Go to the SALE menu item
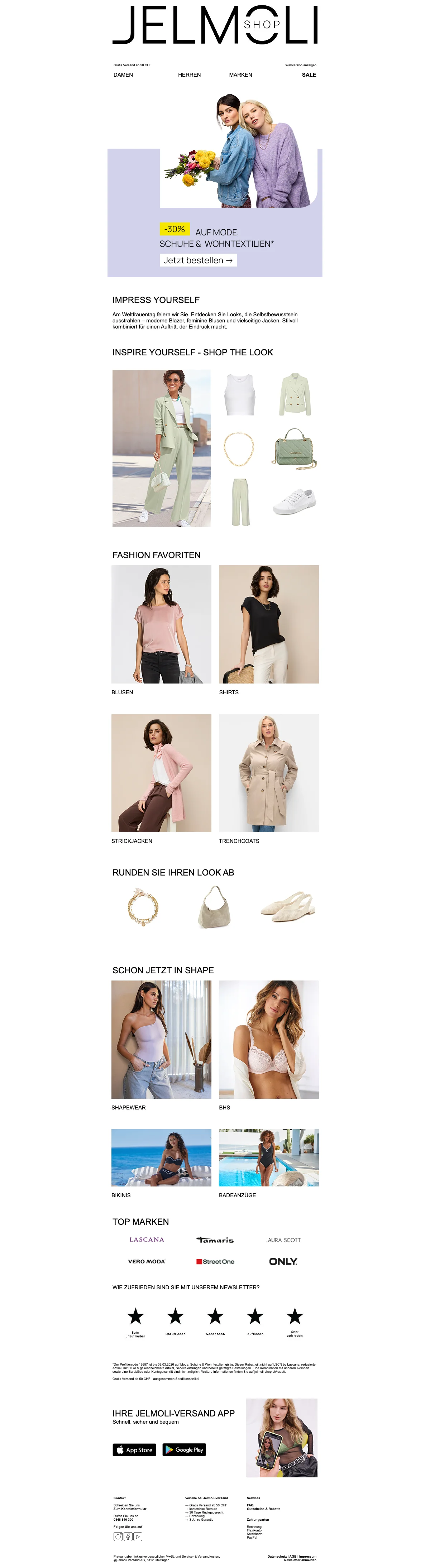 pyautogui.click(x=309, y=75)
